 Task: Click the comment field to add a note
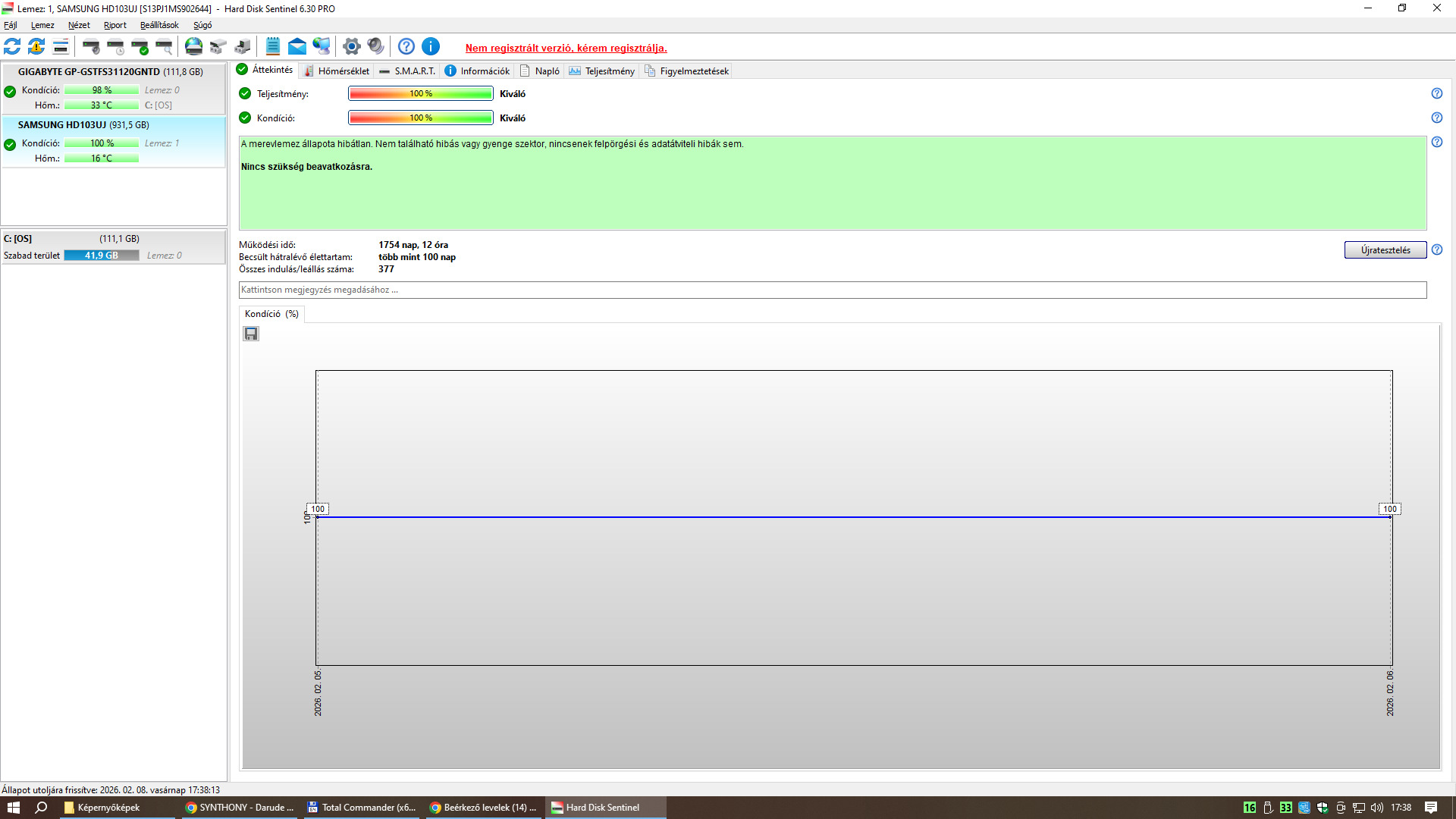(832, 290)
